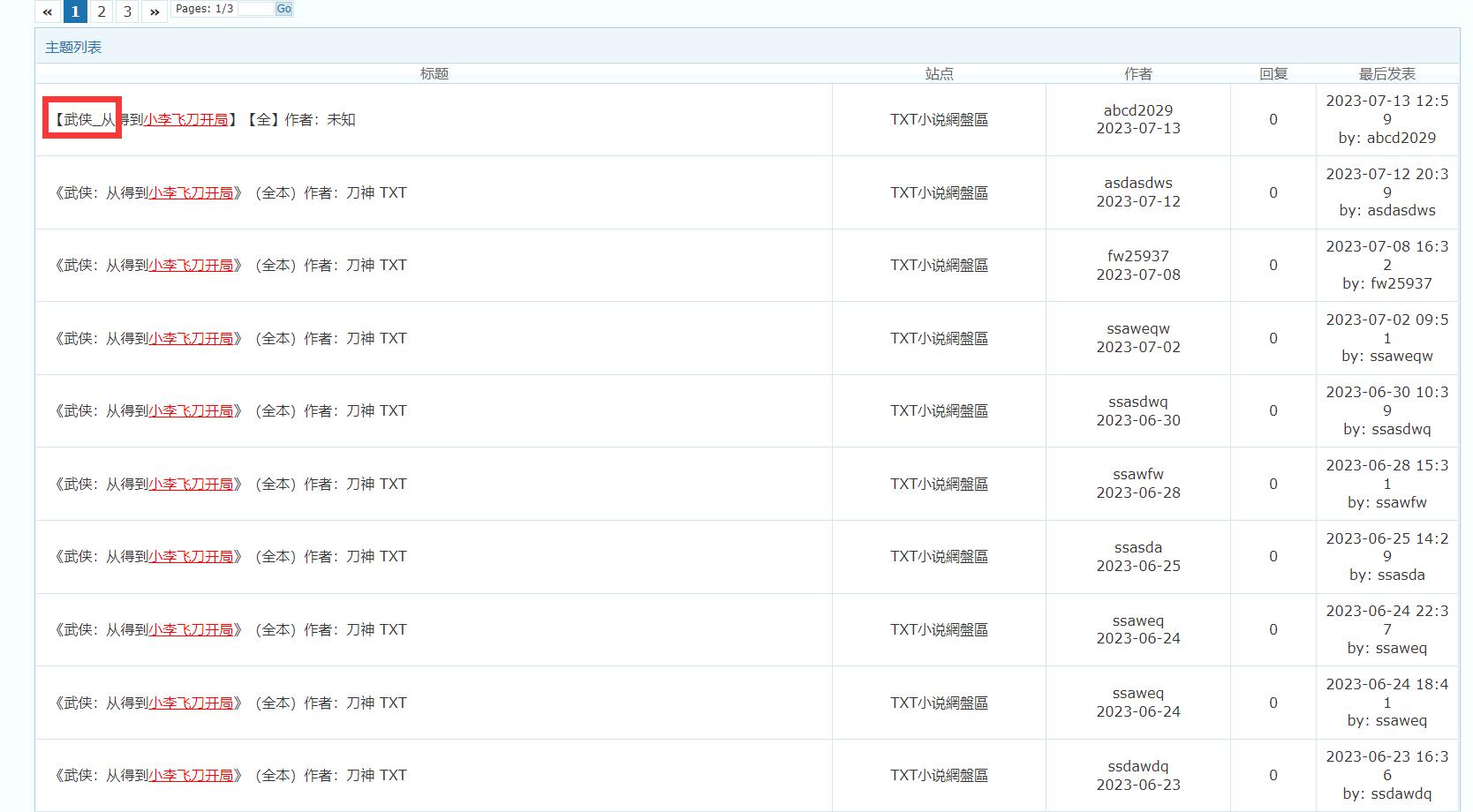Open the topic posted by asdasdws
Image resolution: width=1473 pixels, height=812 pixels.
tap(230, 192)
